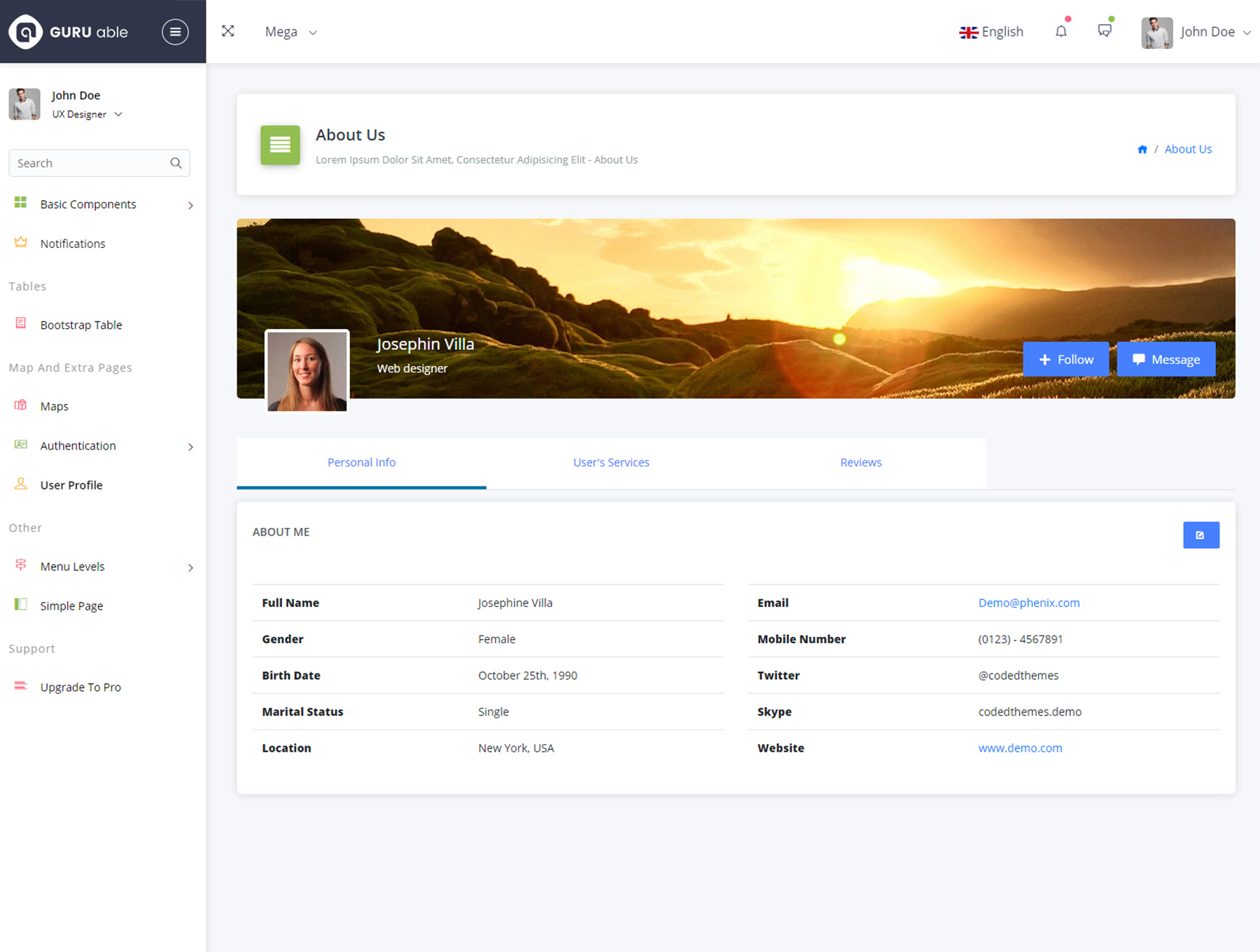
Task: Click the GURU able logo
Action: [x=69, y=31]
